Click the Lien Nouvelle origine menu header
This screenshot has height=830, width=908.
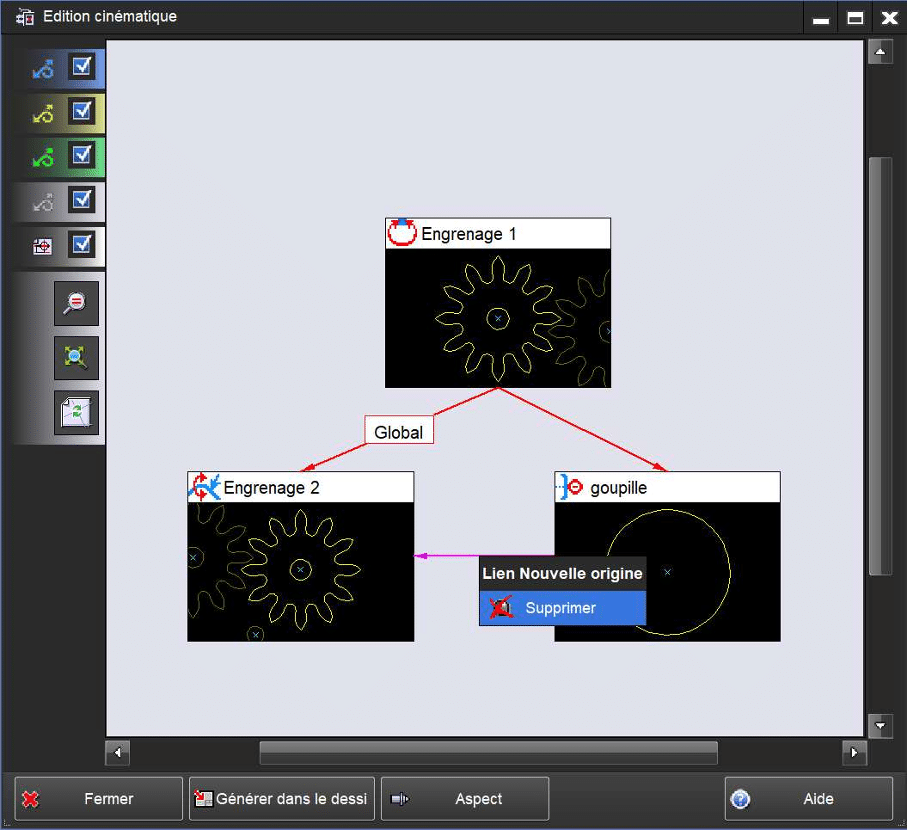click(x=562, y=573)
